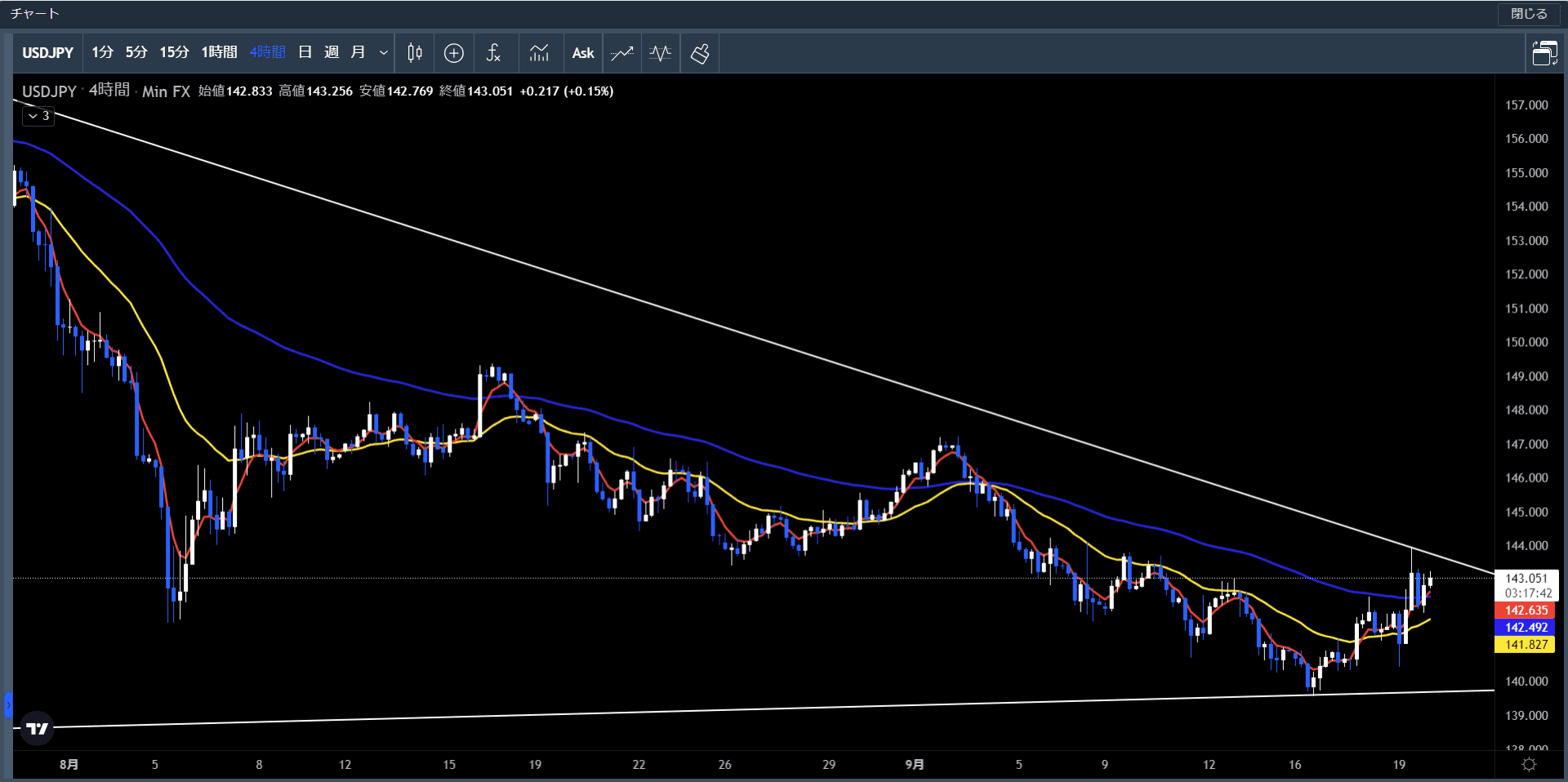This screenshot has width=1568, height=782.
Task: Click the 157.000 price axis label
Action: point(1526,105)
